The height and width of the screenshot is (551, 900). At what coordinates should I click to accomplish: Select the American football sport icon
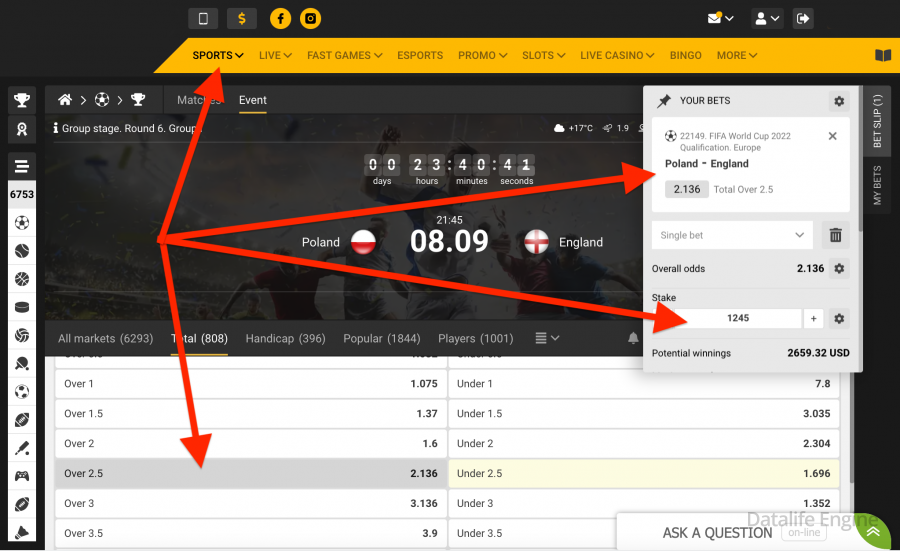pos(22,420)
